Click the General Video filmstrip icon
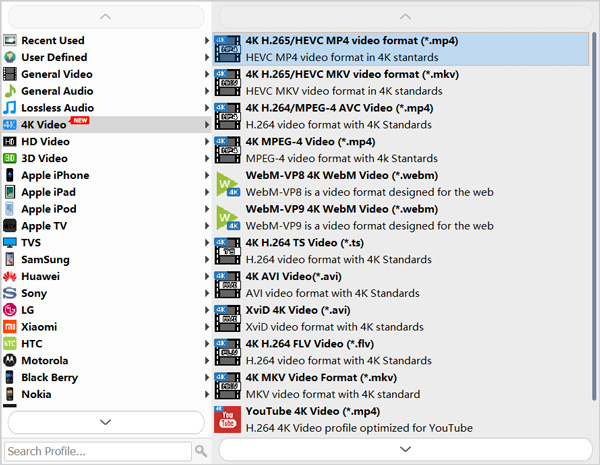Viewport: 600px width, 465px height. 10,74
